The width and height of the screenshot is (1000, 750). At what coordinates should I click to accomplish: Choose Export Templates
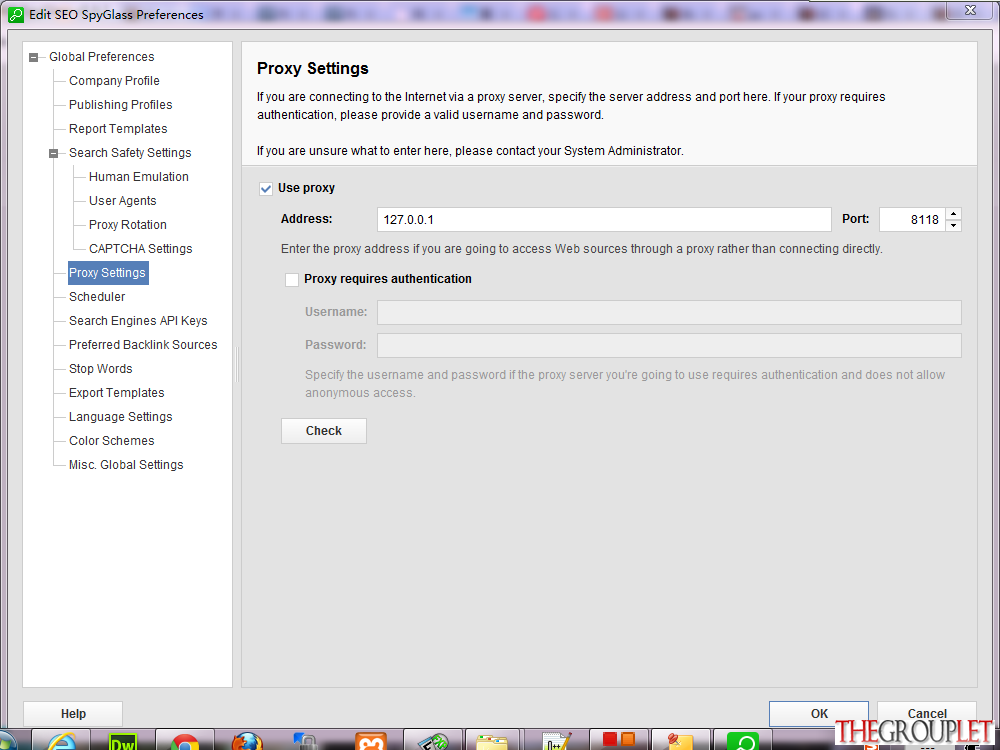click(116, 393)
